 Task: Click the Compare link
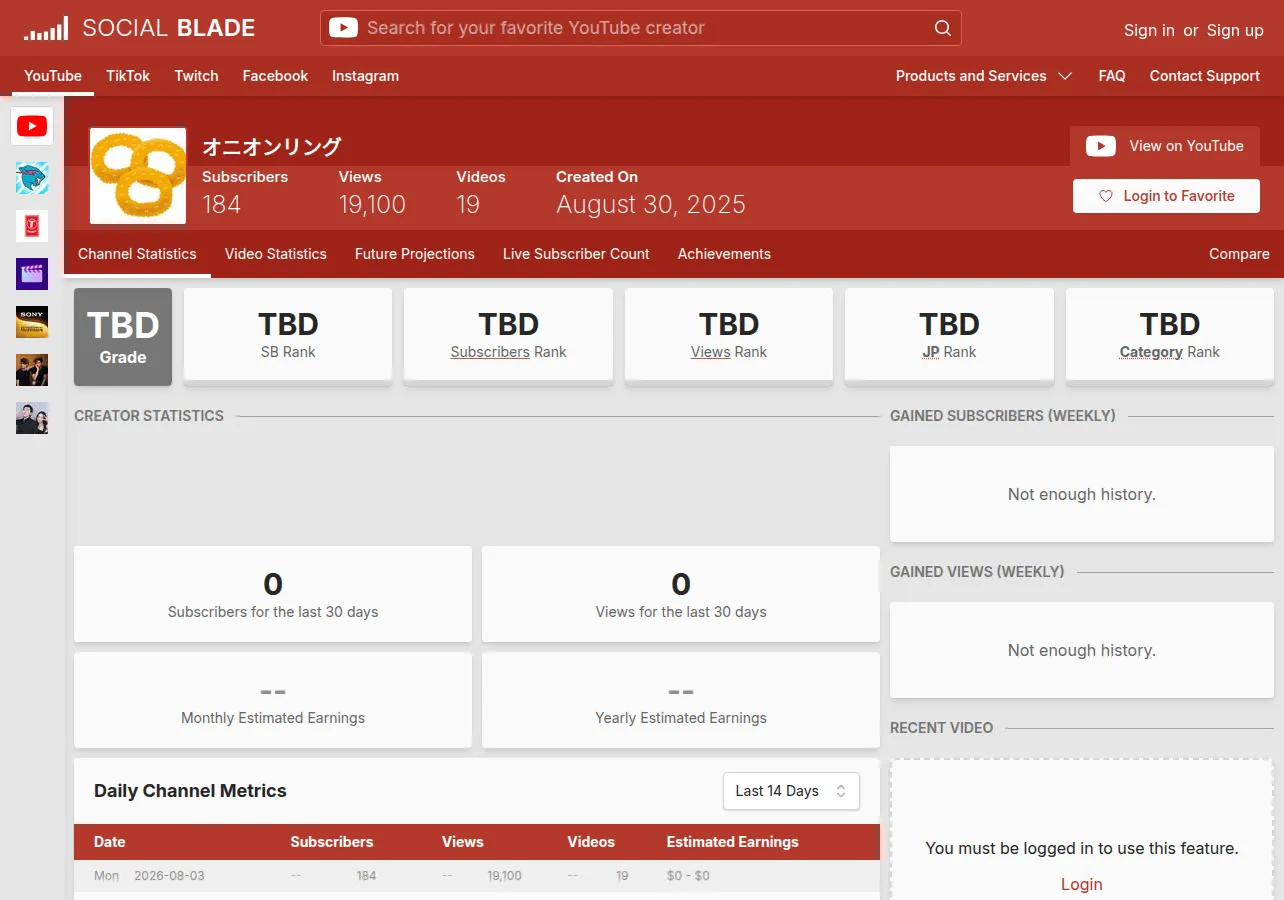point(1239,254)
